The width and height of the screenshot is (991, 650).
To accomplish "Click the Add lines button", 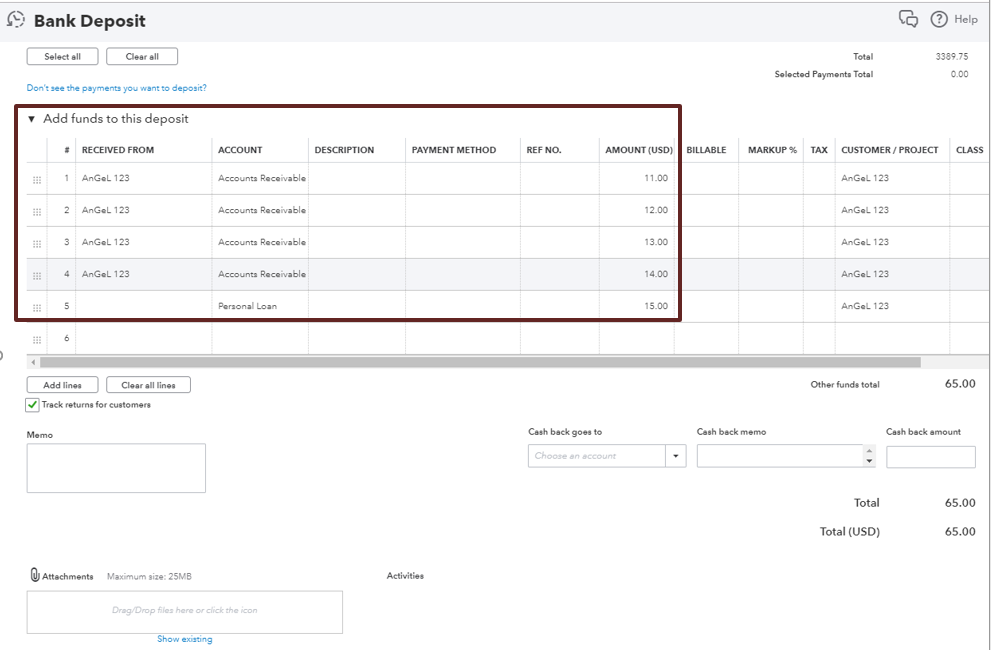I will point(63,384).
